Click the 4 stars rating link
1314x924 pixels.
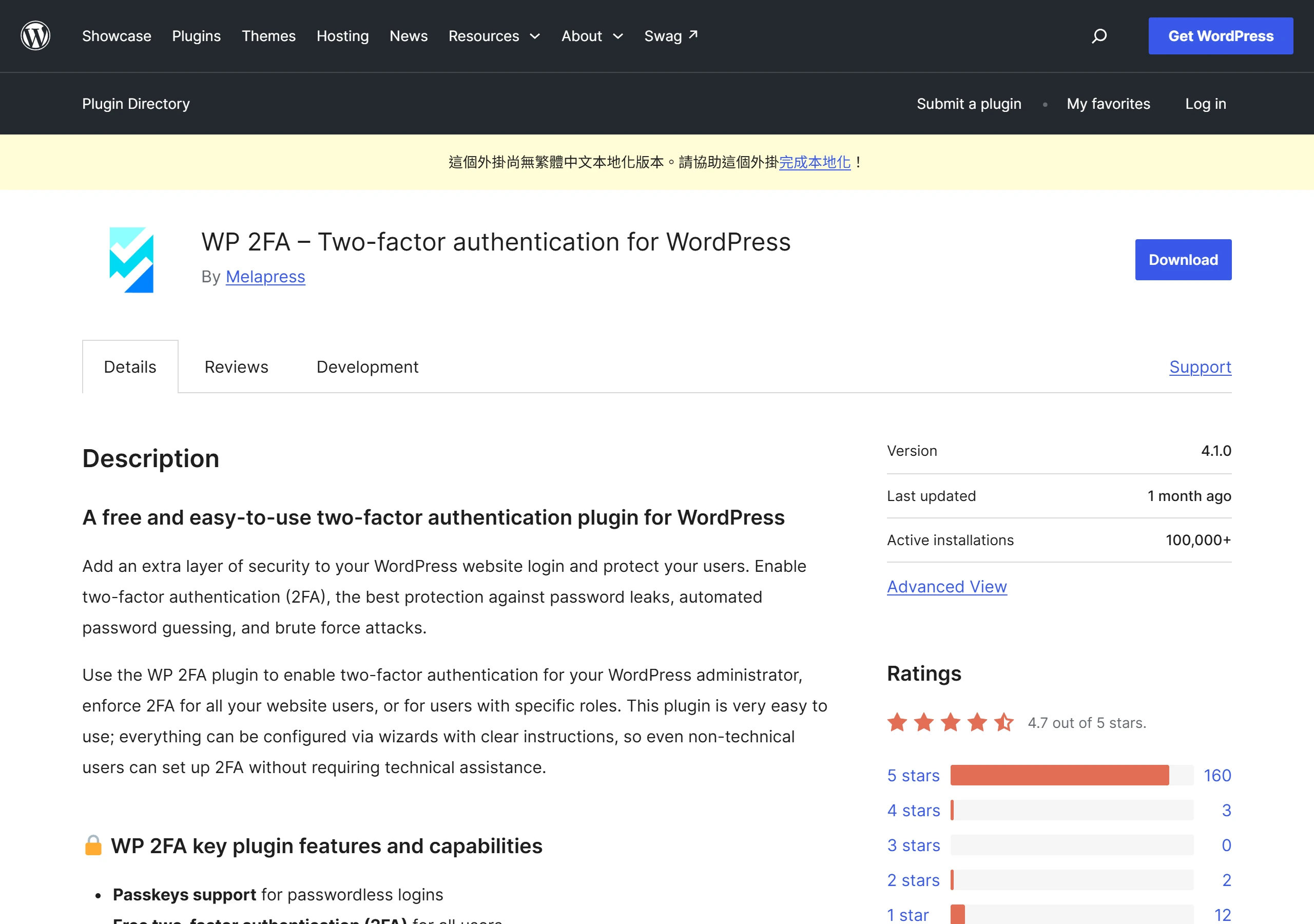(914, 810)
